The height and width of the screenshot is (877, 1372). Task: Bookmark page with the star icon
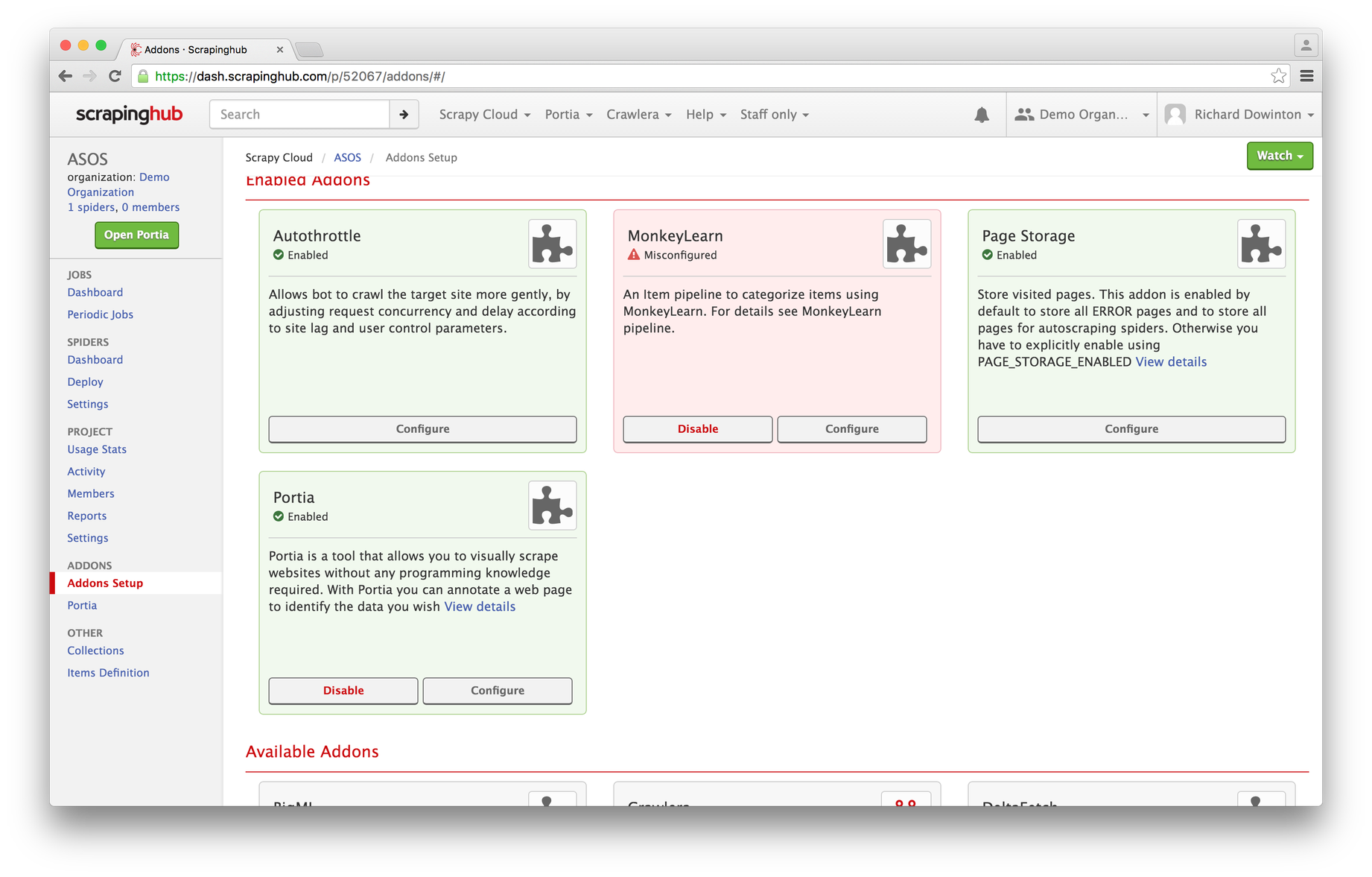[1278, 76]
